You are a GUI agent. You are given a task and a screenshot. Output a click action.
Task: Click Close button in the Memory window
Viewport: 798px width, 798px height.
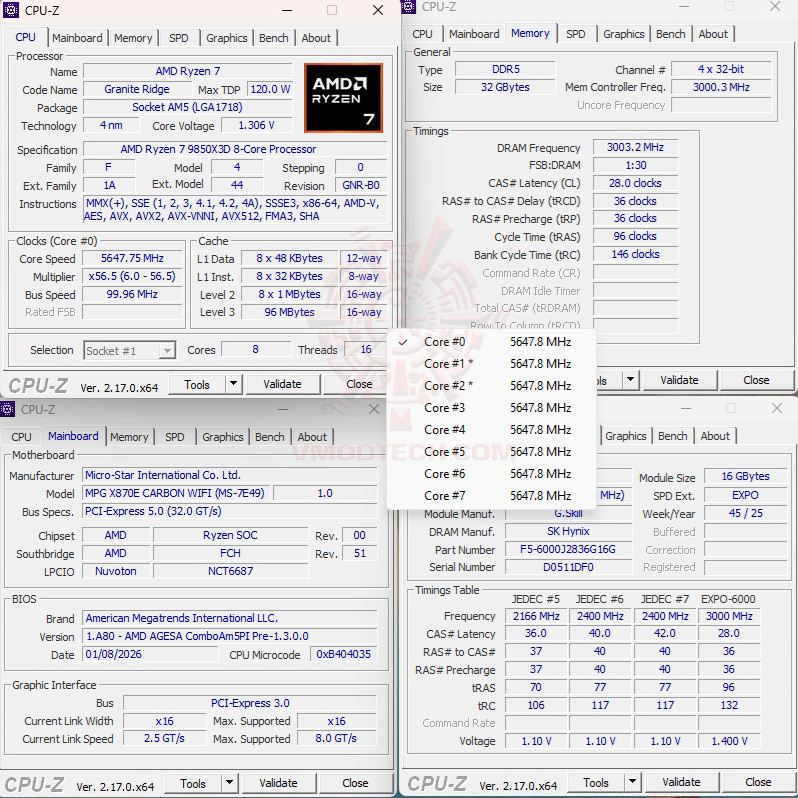point(756,380)
